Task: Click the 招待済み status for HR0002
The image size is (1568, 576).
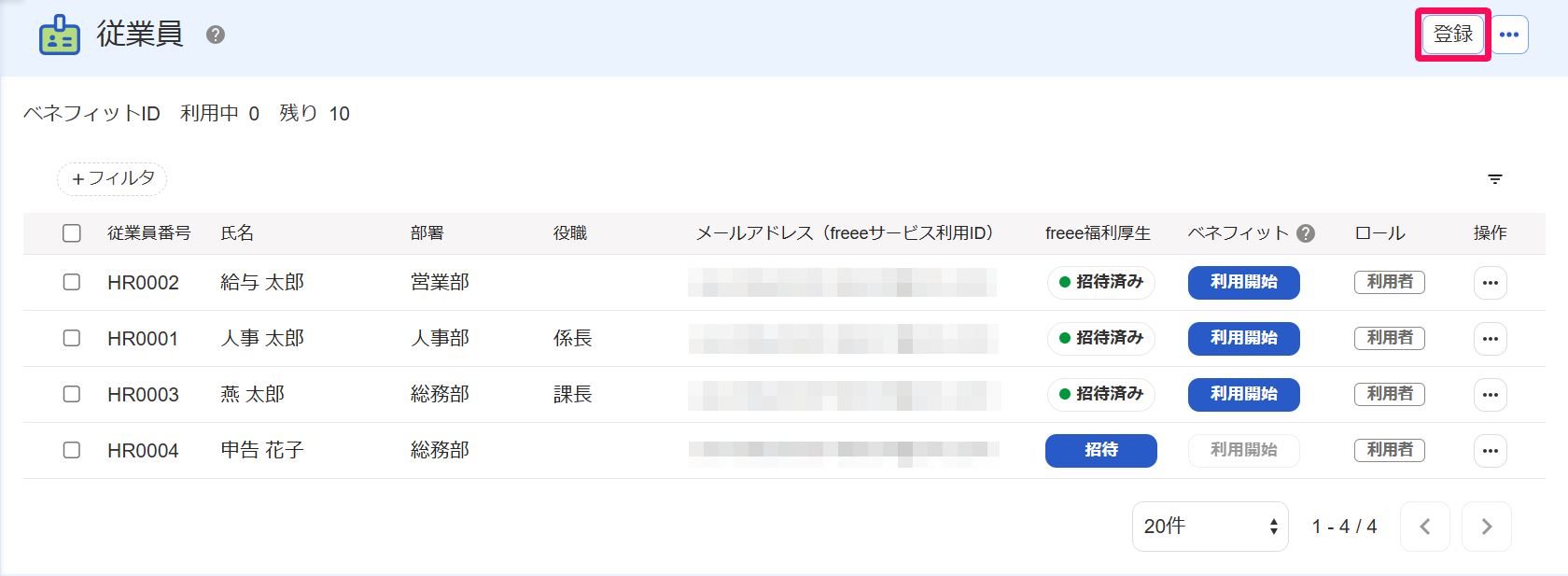Action: point(1101,282)
